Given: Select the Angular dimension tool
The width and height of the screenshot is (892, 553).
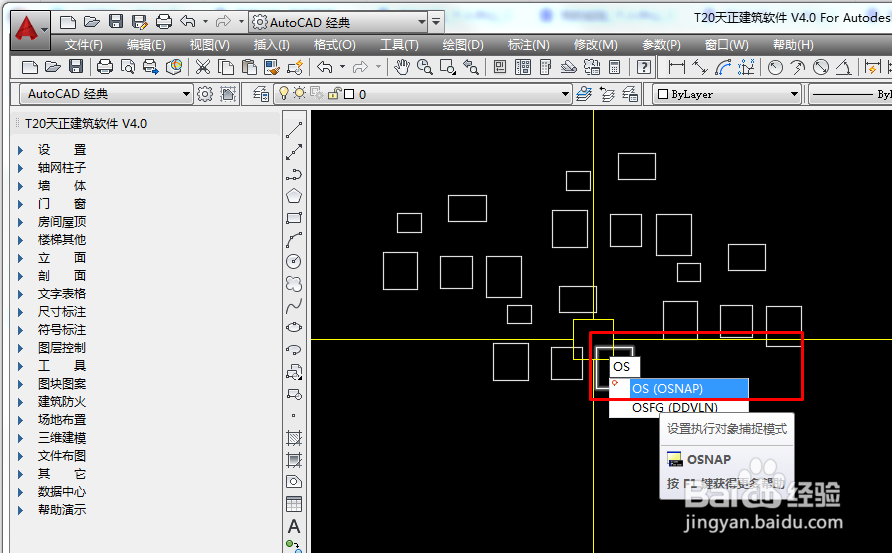Looking at the screenshot, I should coord(844,67).
